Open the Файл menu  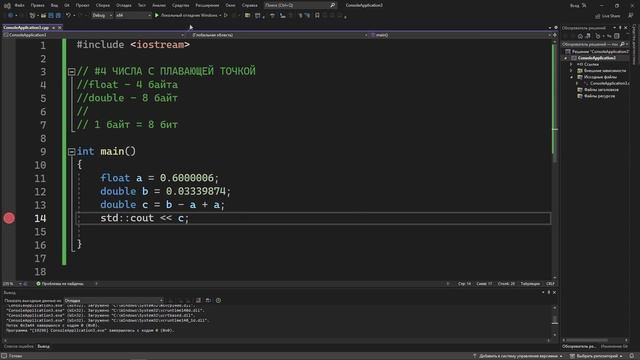click(x=19, y=5)
